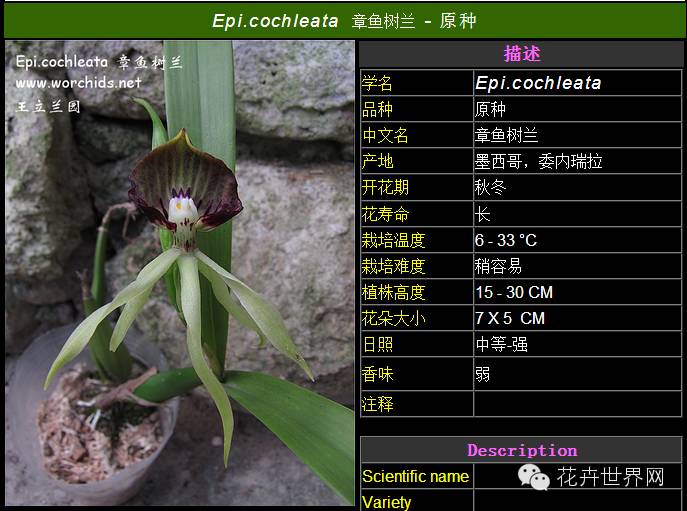Select the 花朵大小 row label
Image resolution: width=687 pixels, height=511 pixels.
coord(393,318)
